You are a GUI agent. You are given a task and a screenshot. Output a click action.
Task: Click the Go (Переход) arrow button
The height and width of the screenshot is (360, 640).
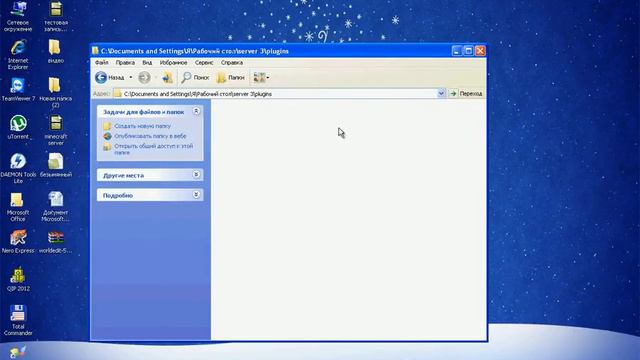[x=453, y=93]
